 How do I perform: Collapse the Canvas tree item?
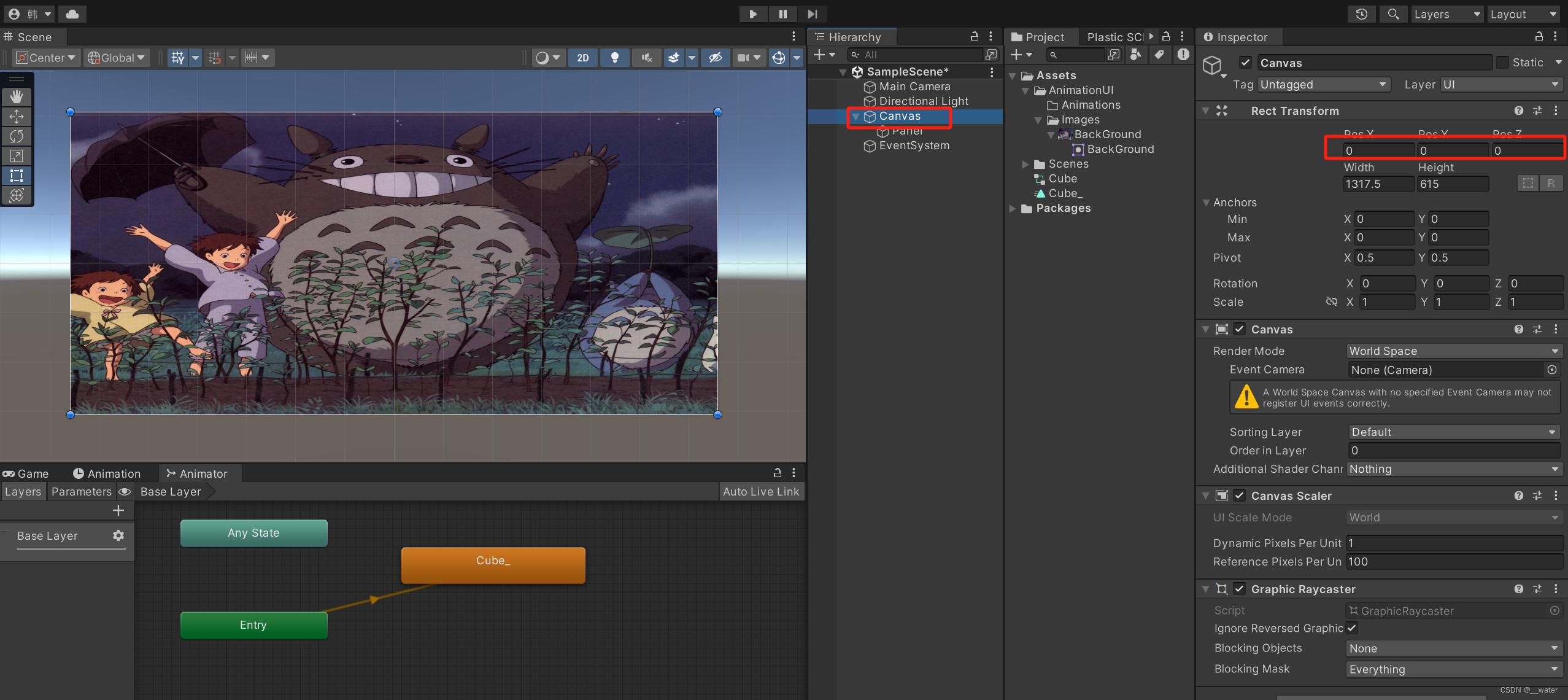click(855, 116)
